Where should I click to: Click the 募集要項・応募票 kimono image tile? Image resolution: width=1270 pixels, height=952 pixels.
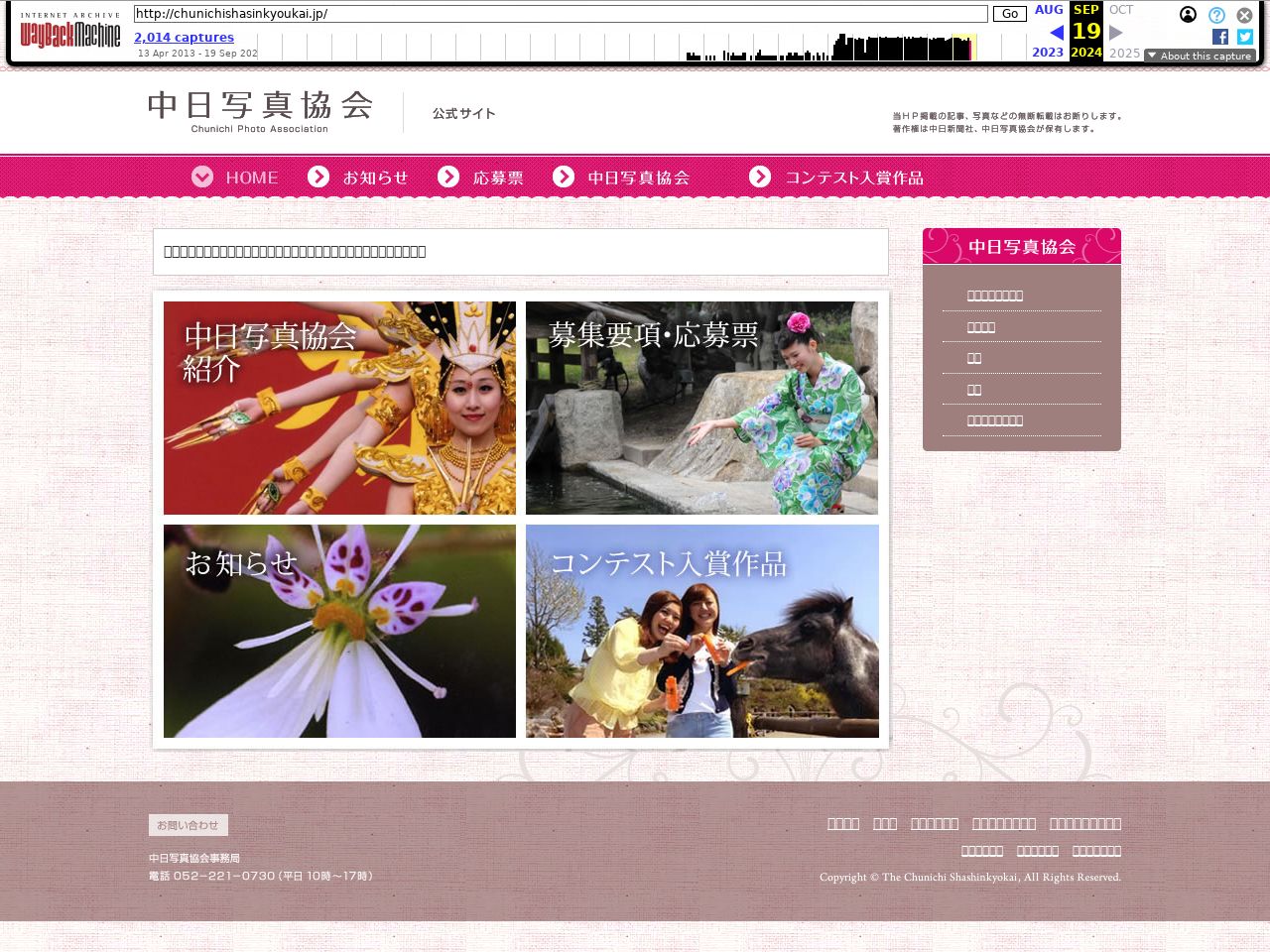click(x=701, y=408)
